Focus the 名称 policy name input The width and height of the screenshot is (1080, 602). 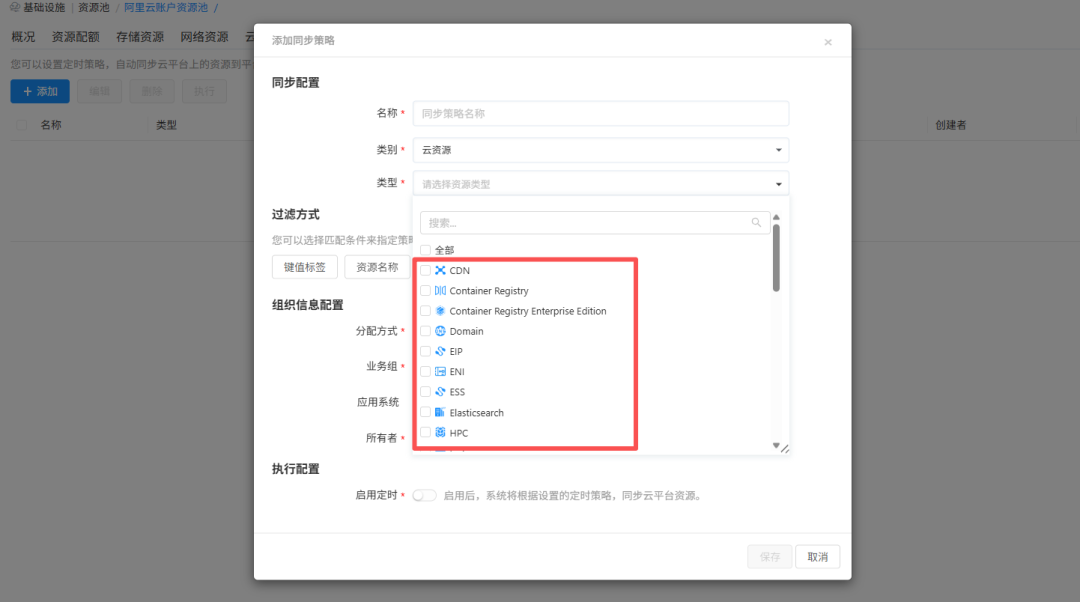point(600,114)
